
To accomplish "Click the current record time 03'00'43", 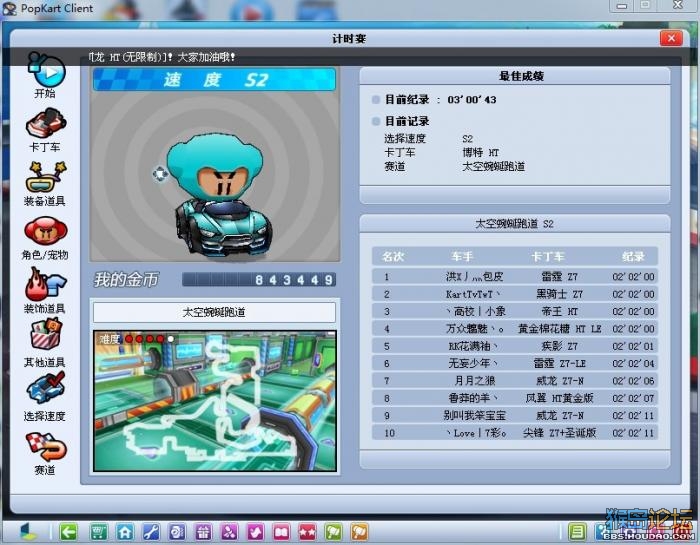I will click(472, 100).
